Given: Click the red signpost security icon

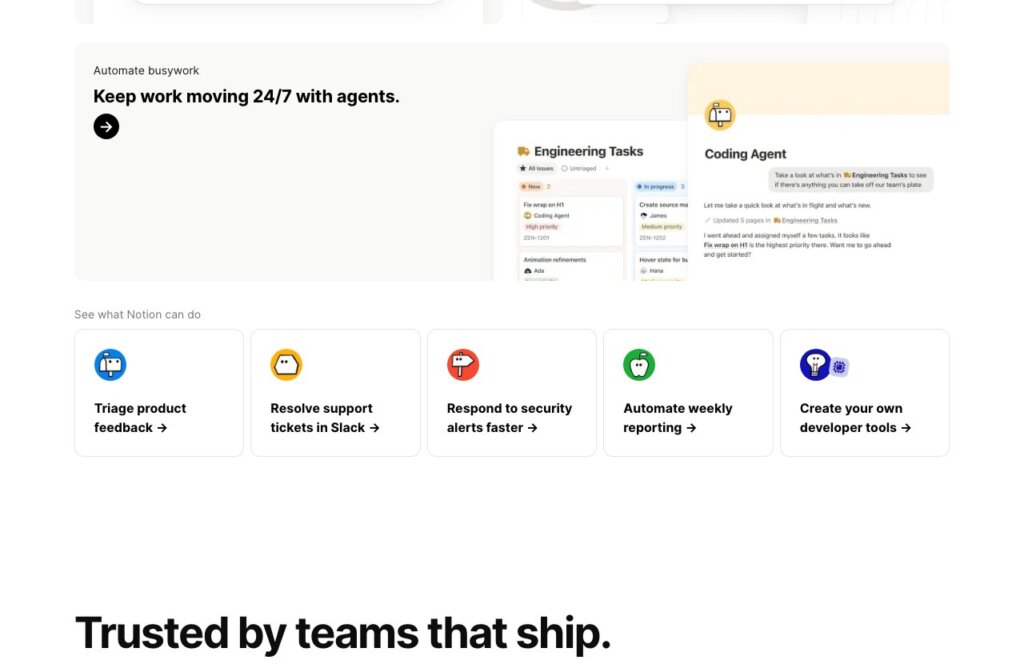Looking at the screenshot, I should coord(462,364).
